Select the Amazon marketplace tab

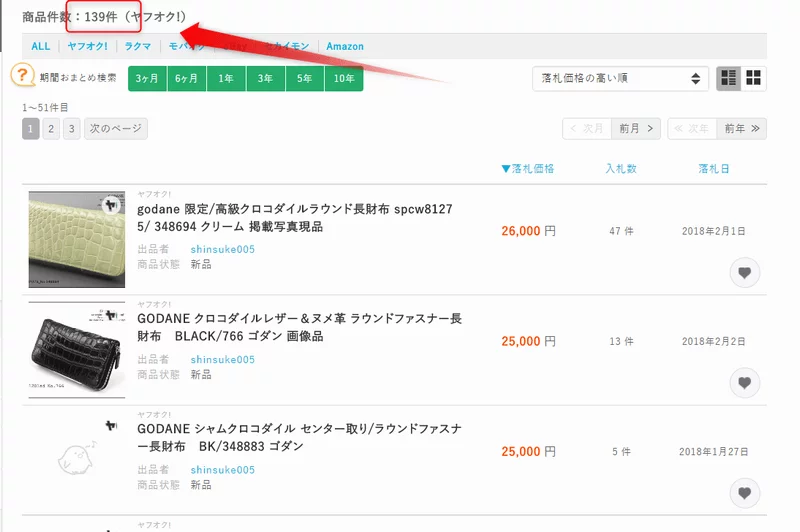pos(345,46)
